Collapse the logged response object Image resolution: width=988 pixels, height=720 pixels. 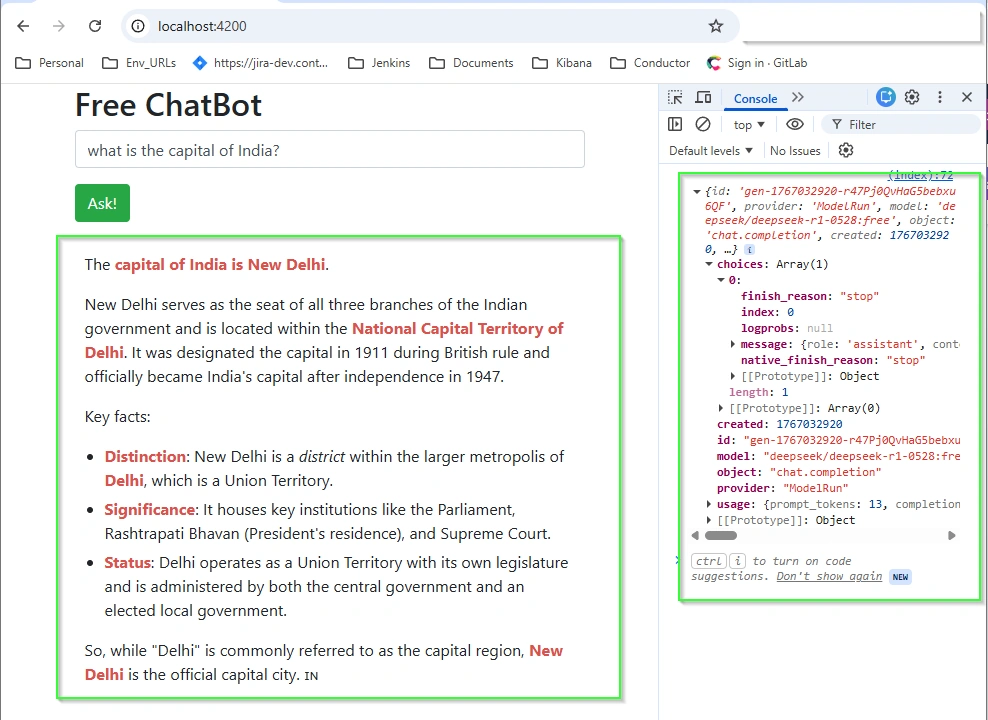[x=697, y=191]
